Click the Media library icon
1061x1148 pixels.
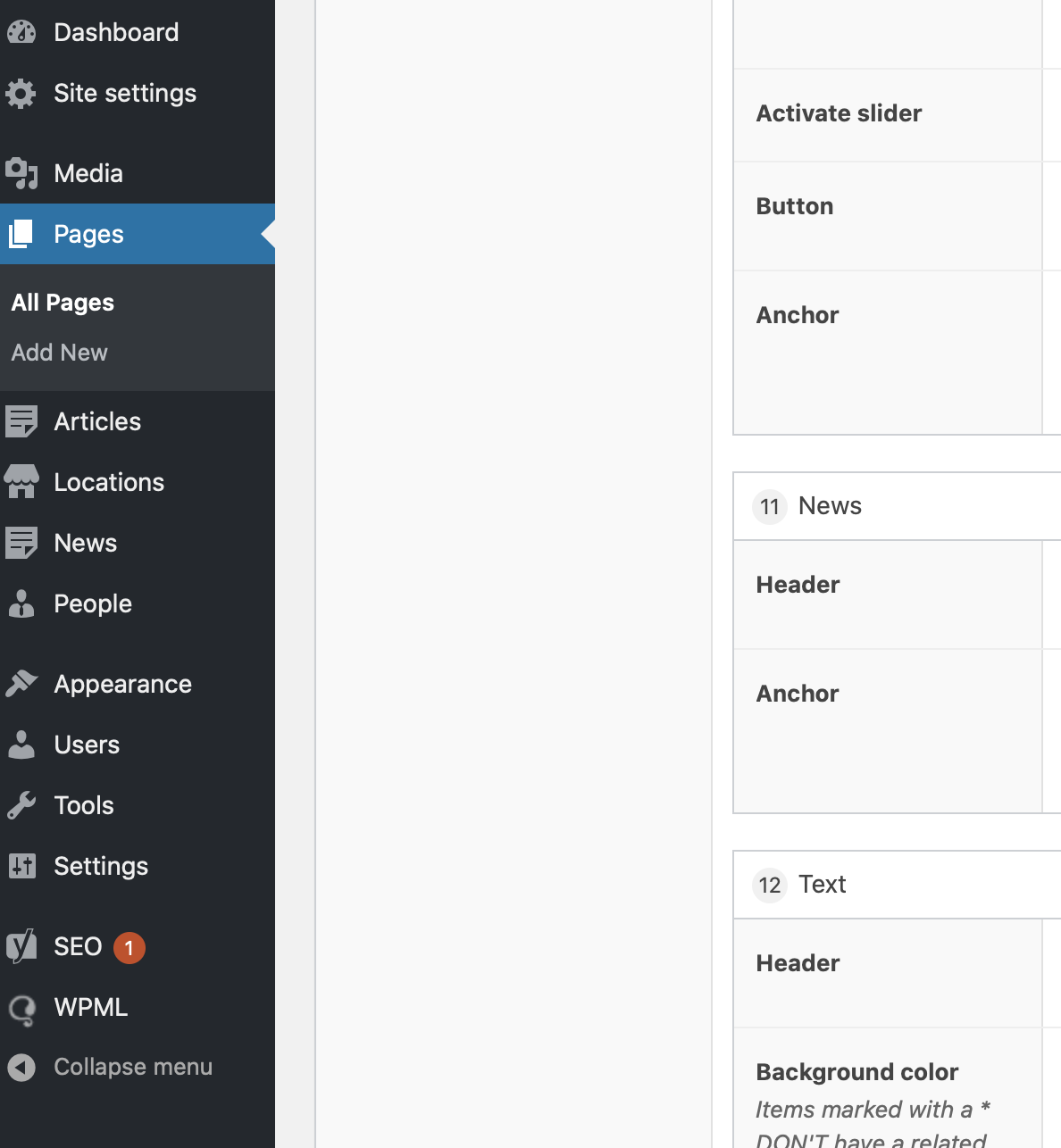tap(21, 173)
